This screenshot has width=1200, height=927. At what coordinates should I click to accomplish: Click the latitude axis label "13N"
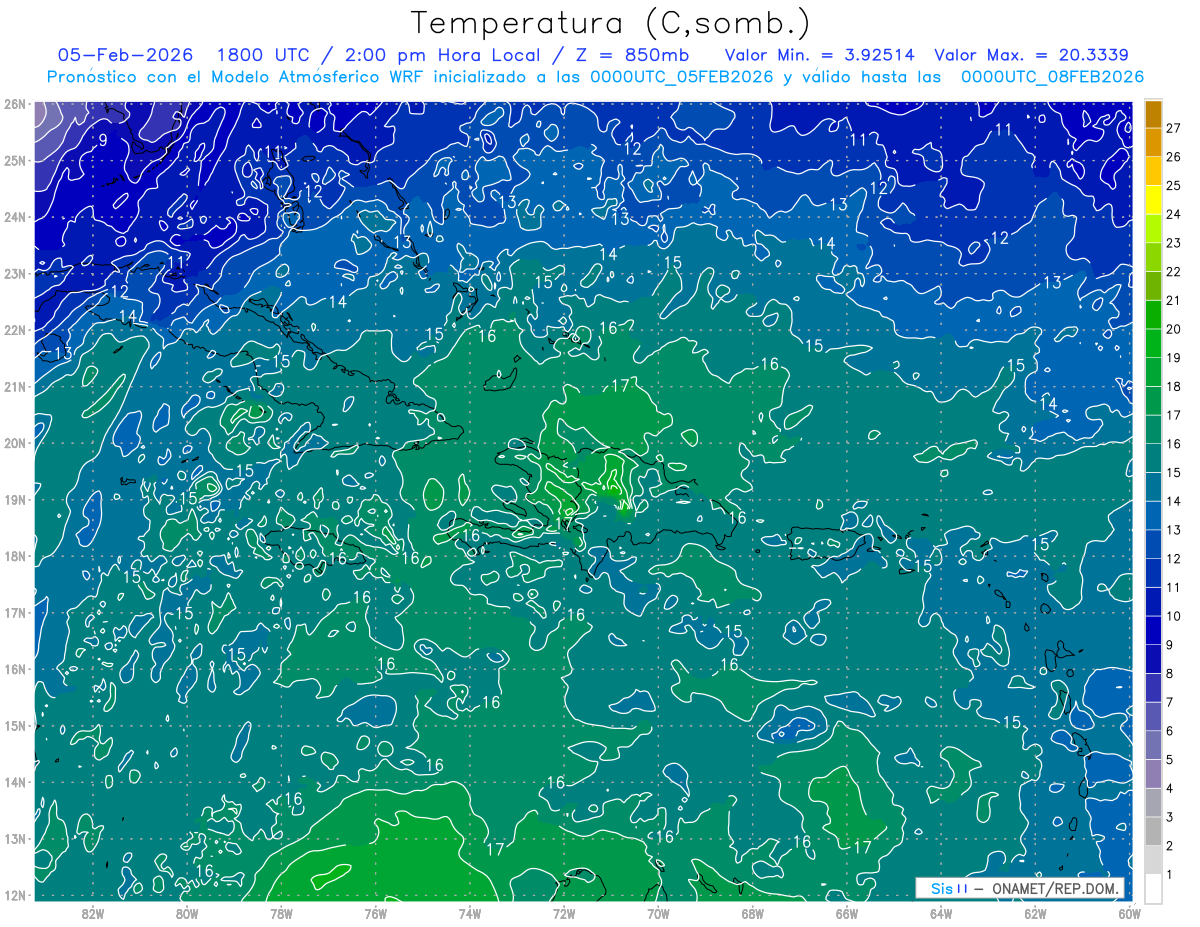(14, 838)
